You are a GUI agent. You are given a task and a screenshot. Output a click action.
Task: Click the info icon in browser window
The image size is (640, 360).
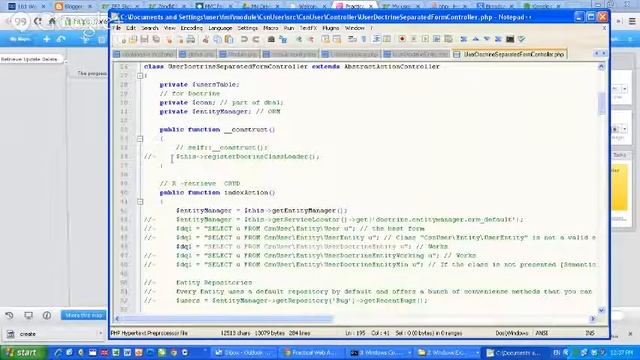coord(47,315)
